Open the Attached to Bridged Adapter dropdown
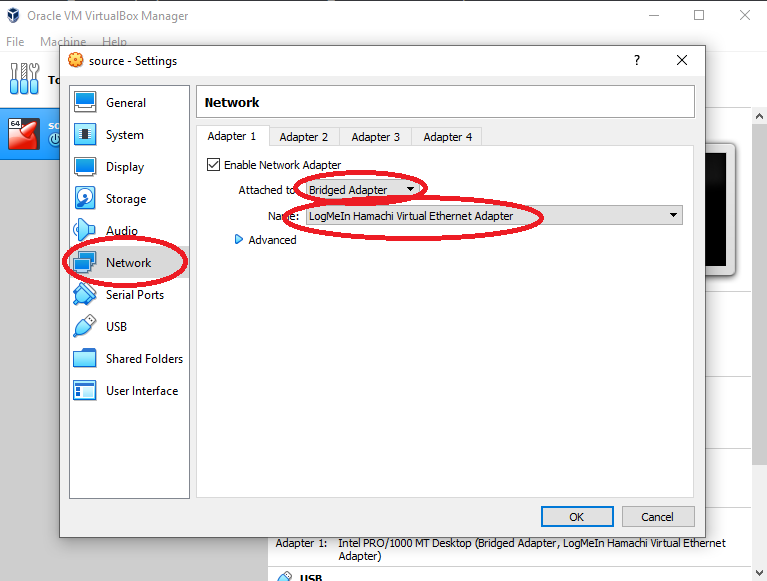Screen dimensions: 767x581 362,189
